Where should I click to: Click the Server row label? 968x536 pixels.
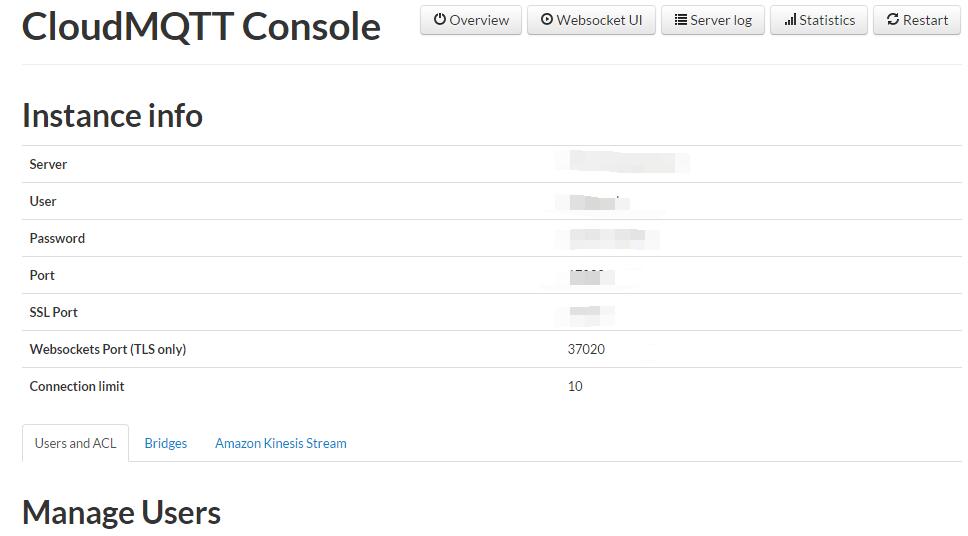pos(49,164)
